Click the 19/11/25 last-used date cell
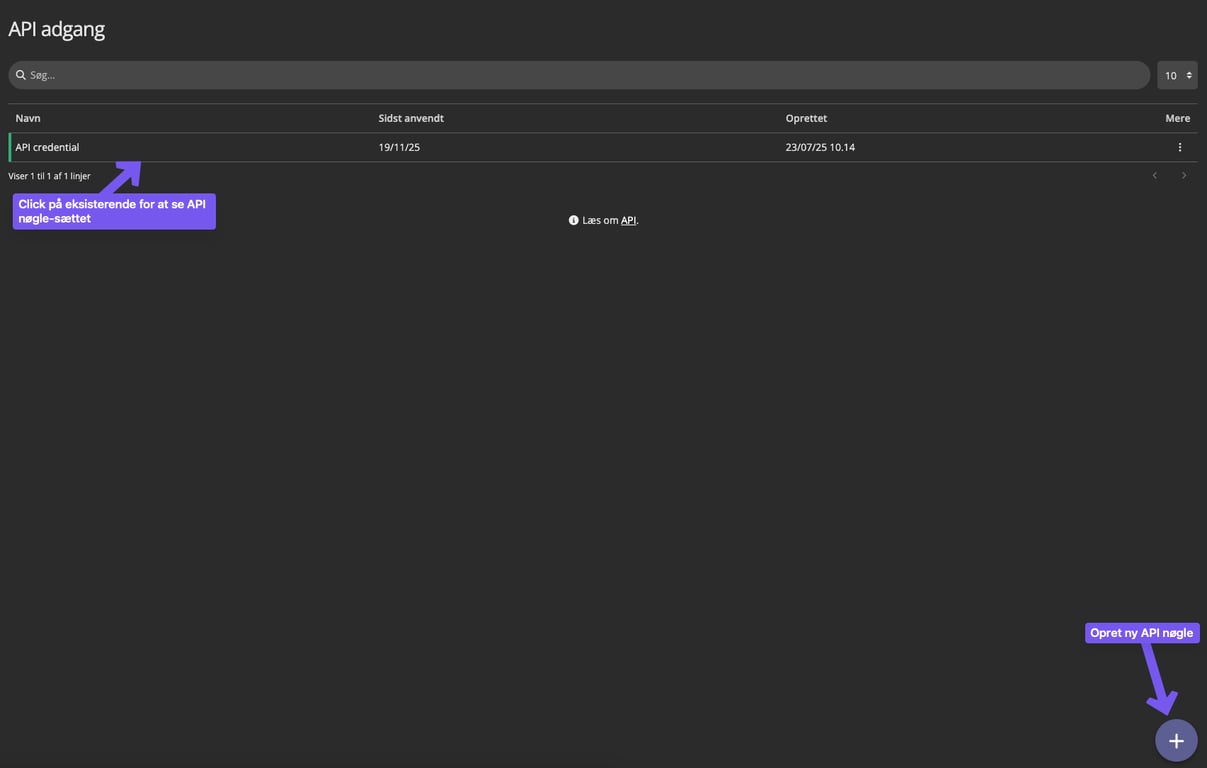The height and width of the screenshot is (768, 1207). click(399, 147)
